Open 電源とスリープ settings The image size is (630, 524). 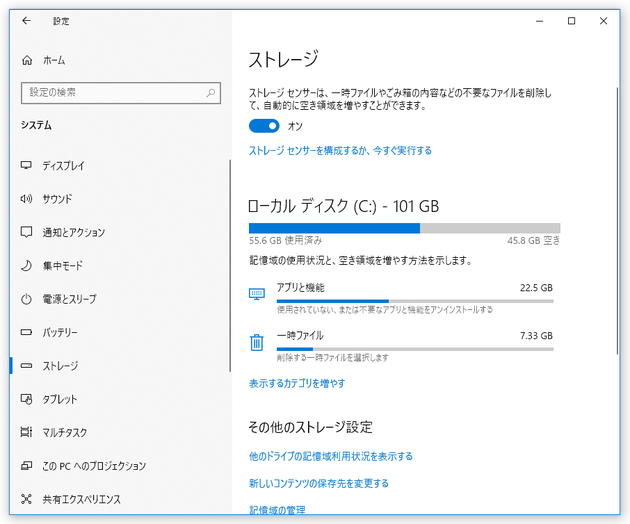pos(120,299)
